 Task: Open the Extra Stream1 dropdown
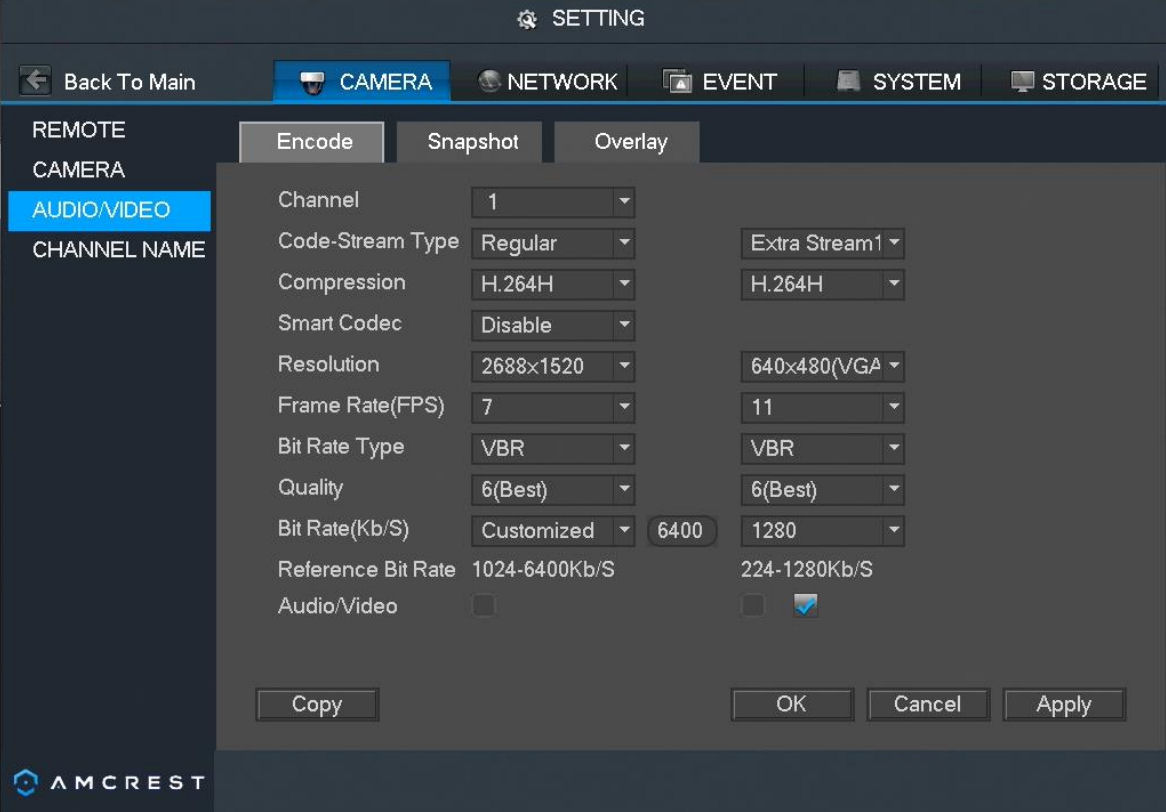822,243
